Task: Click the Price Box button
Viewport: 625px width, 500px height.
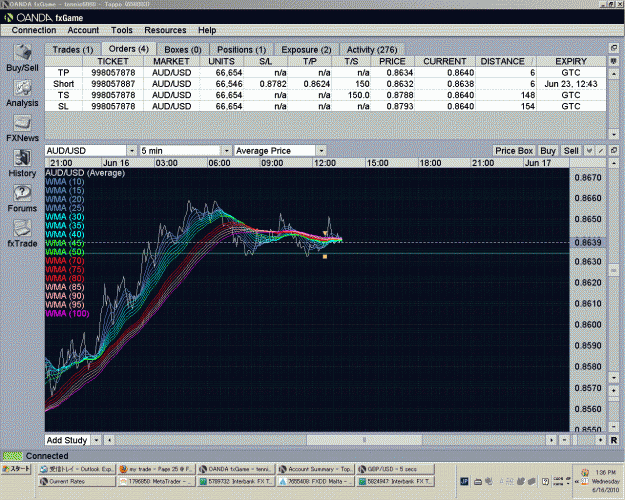Action: click(514, 151)
